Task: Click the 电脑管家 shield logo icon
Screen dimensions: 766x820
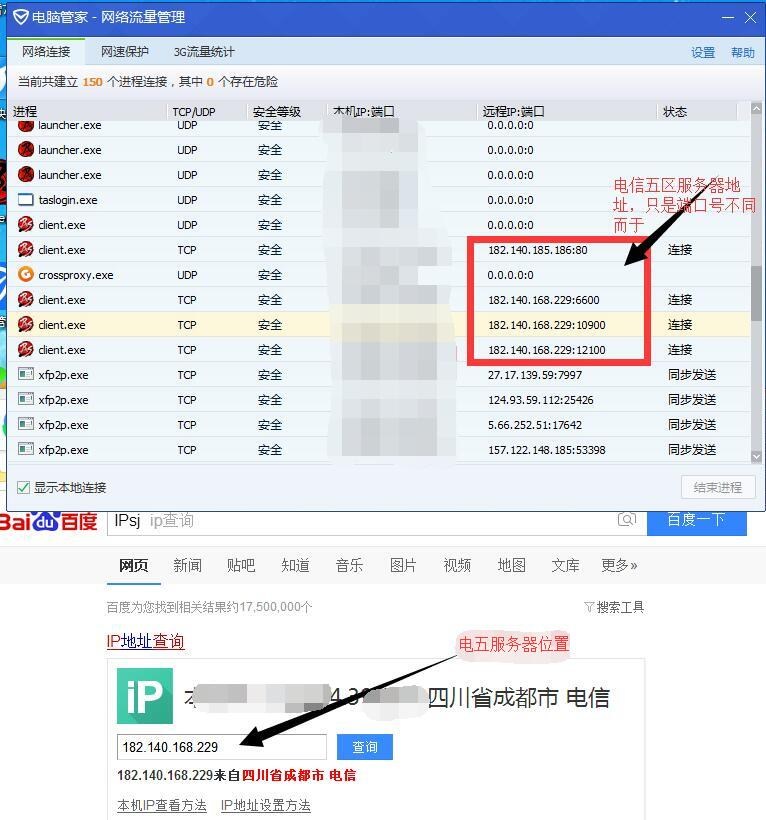Action: (20, 17)
